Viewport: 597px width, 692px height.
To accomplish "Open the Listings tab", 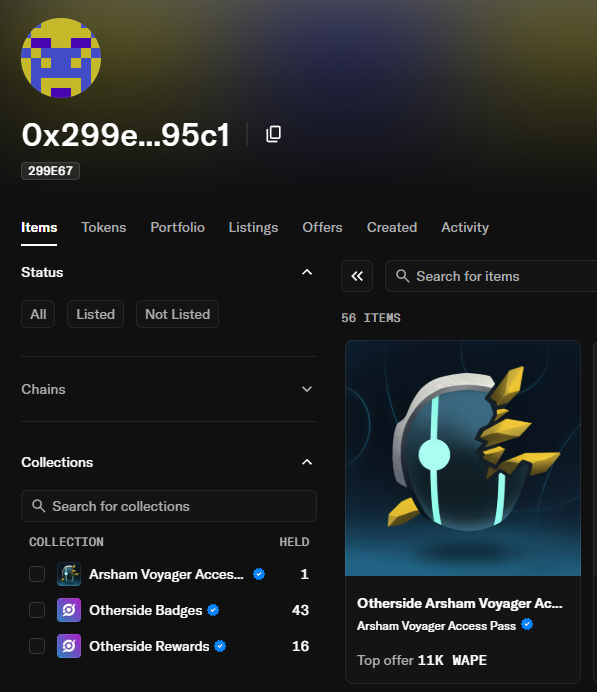I will click(253, 228).
